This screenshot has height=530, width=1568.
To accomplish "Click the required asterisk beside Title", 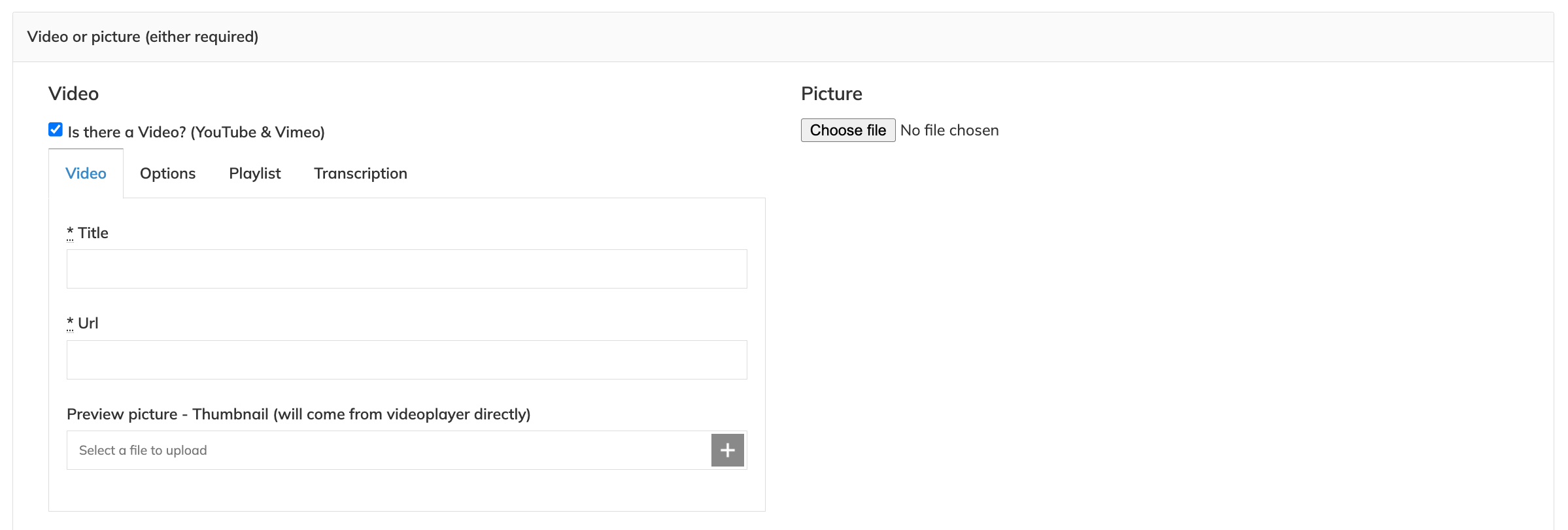I will pyautogui.click(x=70, y=232).
